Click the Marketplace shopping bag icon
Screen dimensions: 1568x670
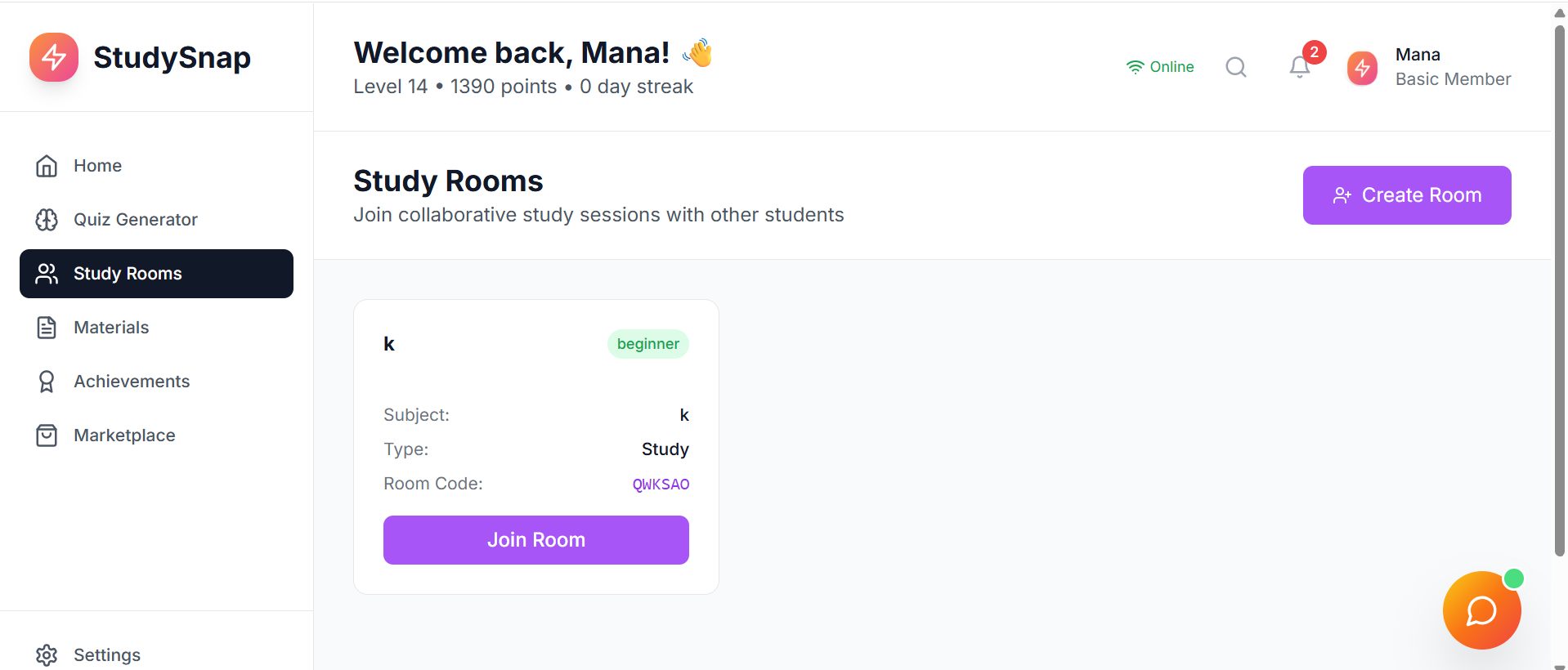(47, 435)
